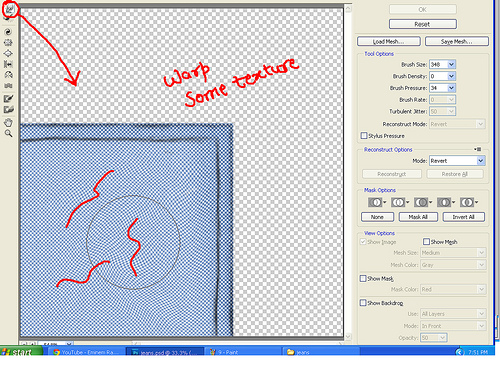Click the None mask button

pyautogui.click(x=377, y=217)
